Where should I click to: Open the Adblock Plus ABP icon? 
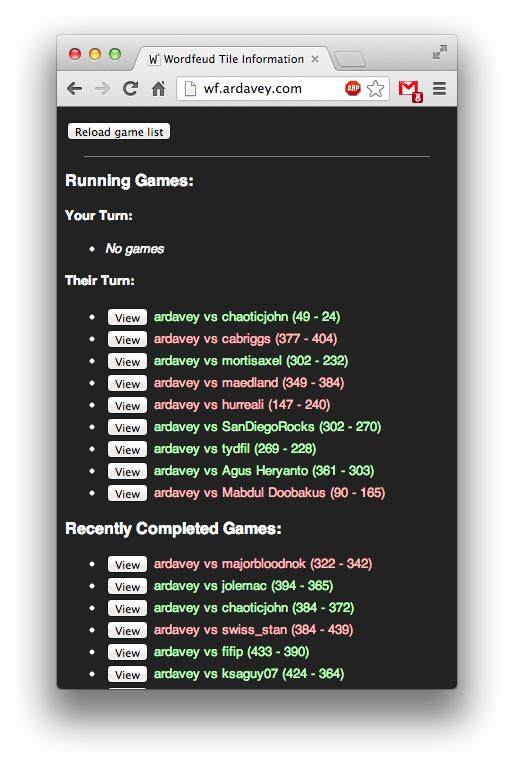coord(353,89)
